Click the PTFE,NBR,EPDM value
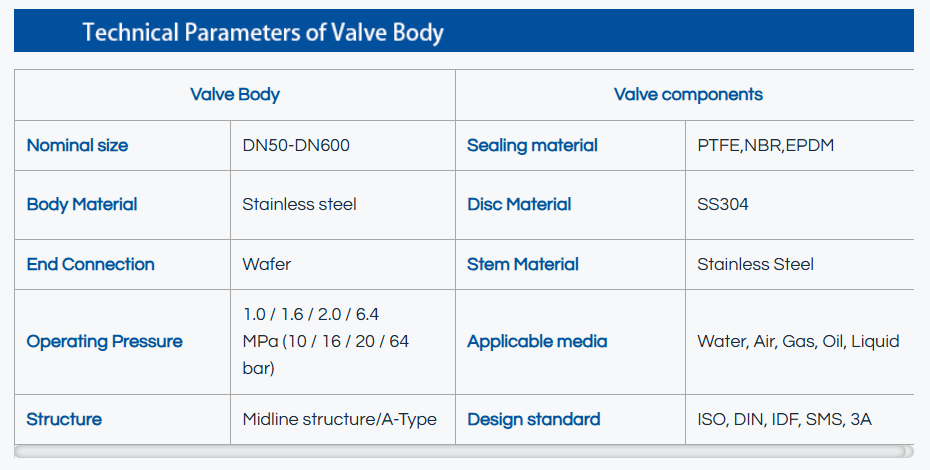930x470 pixels. click(x=766, y=145)
